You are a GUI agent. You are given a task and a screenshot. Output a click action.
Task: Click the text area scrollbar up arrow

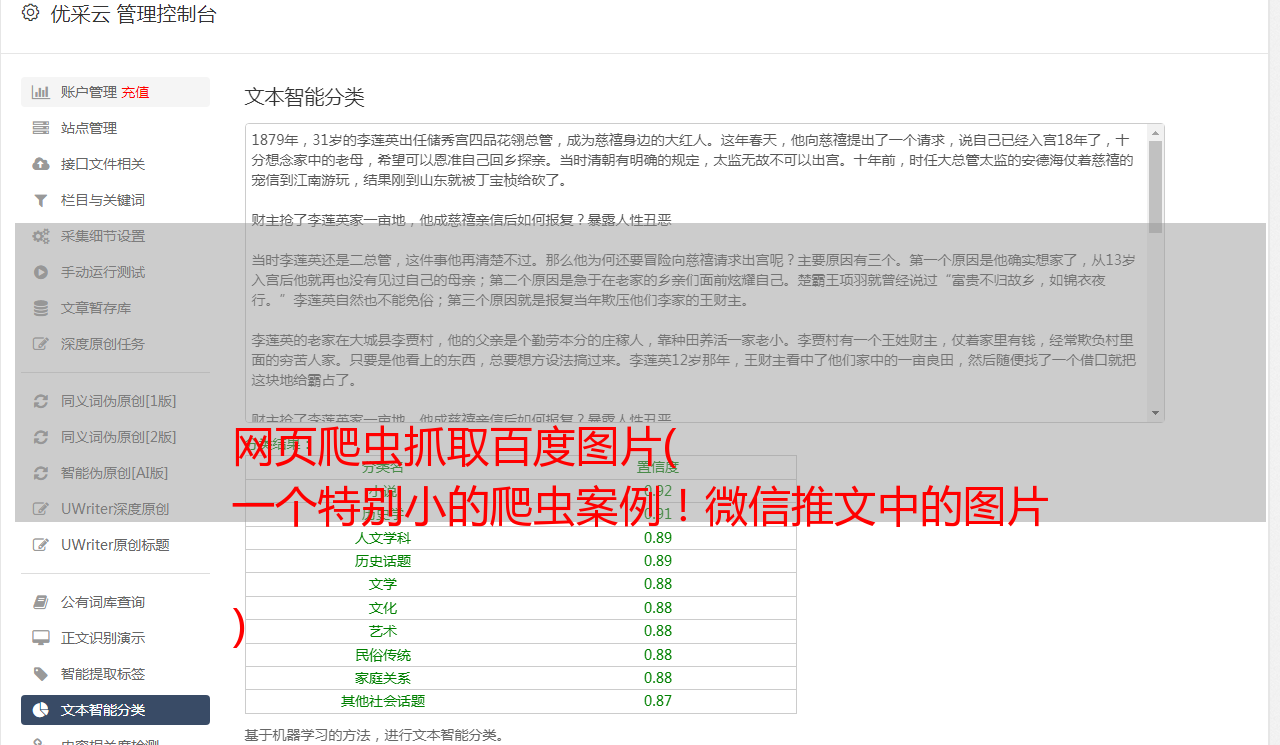pos(1156,133)
